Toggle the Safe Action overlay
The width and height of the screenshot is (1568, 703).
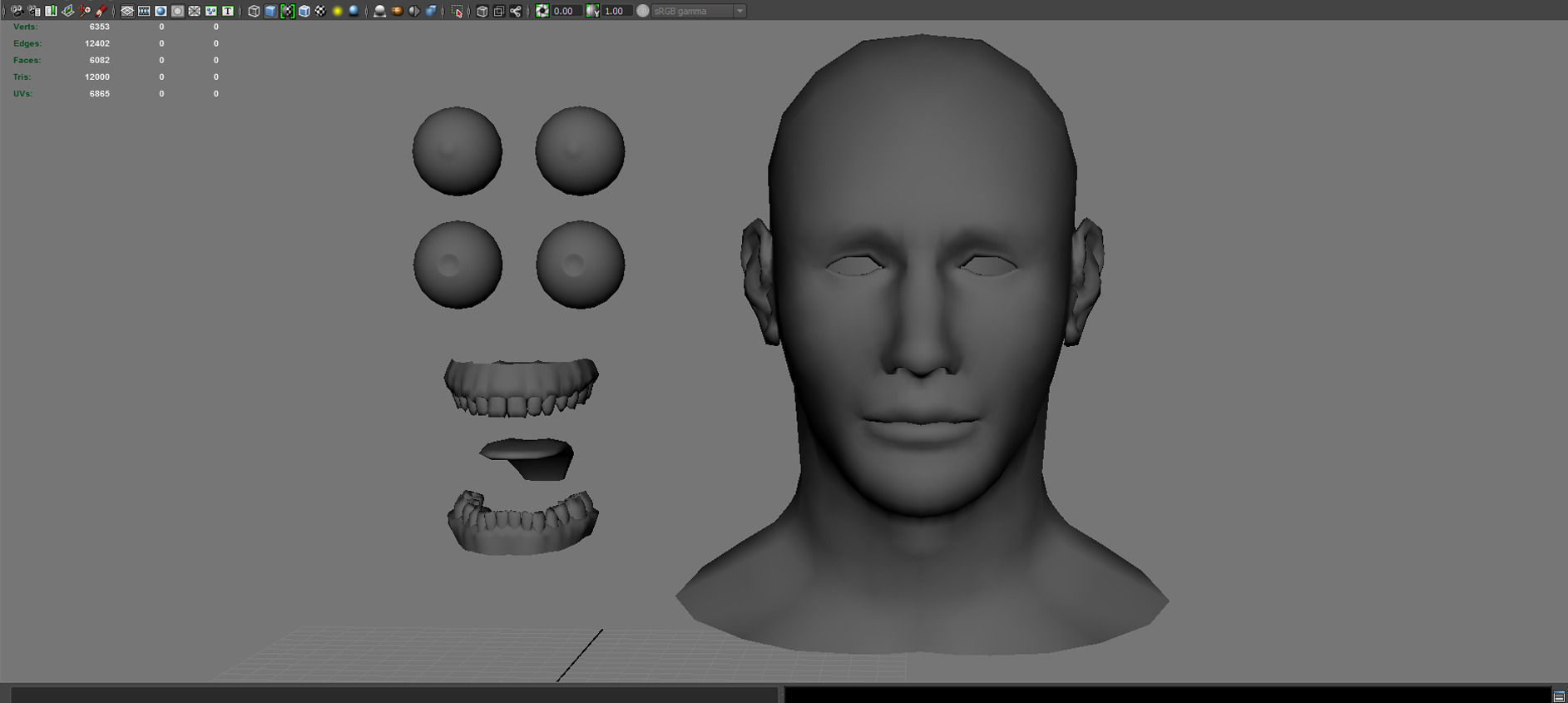click(x=211, y=11)
